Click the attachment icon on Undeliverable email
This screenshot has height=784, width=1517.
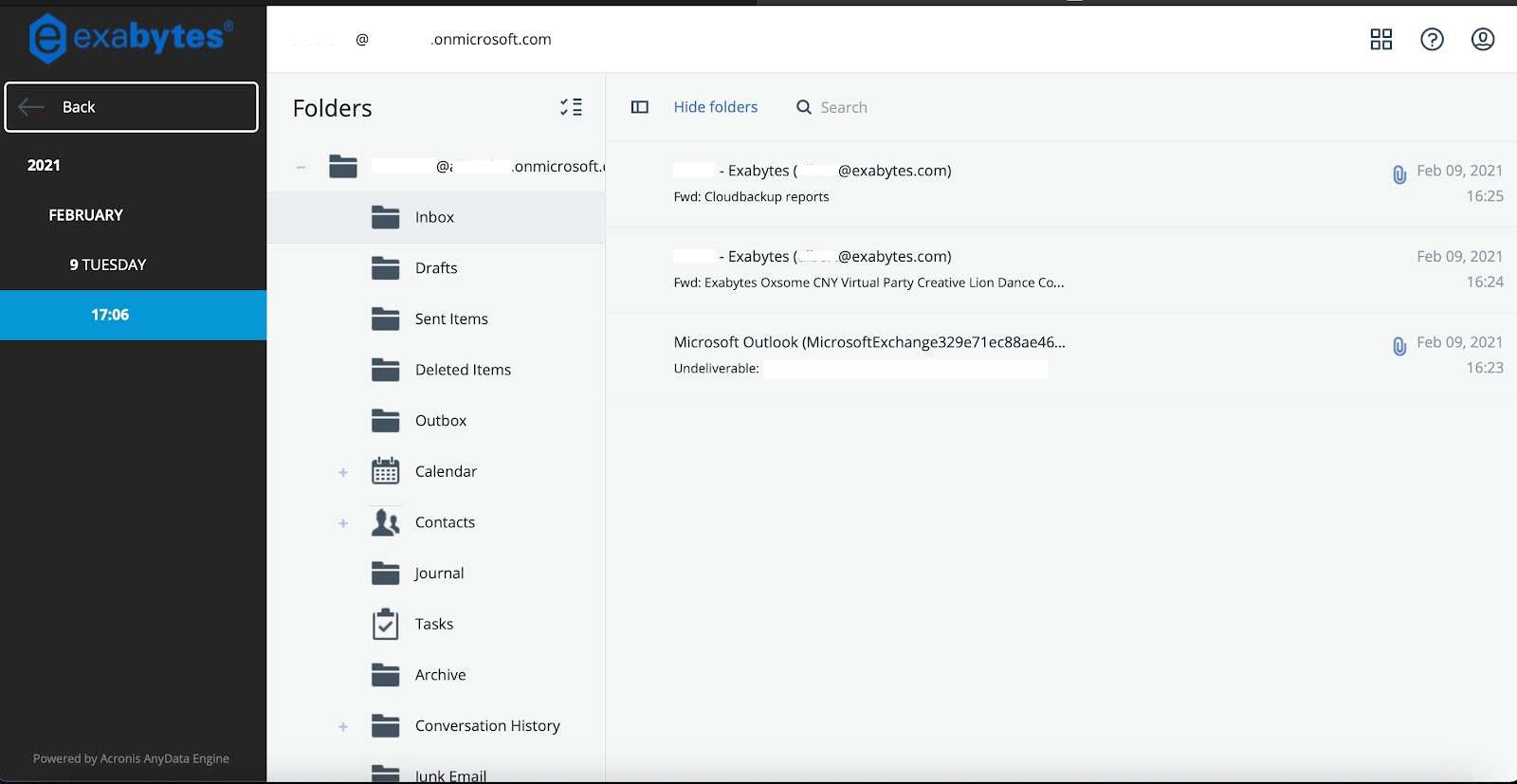point(1398,346)
